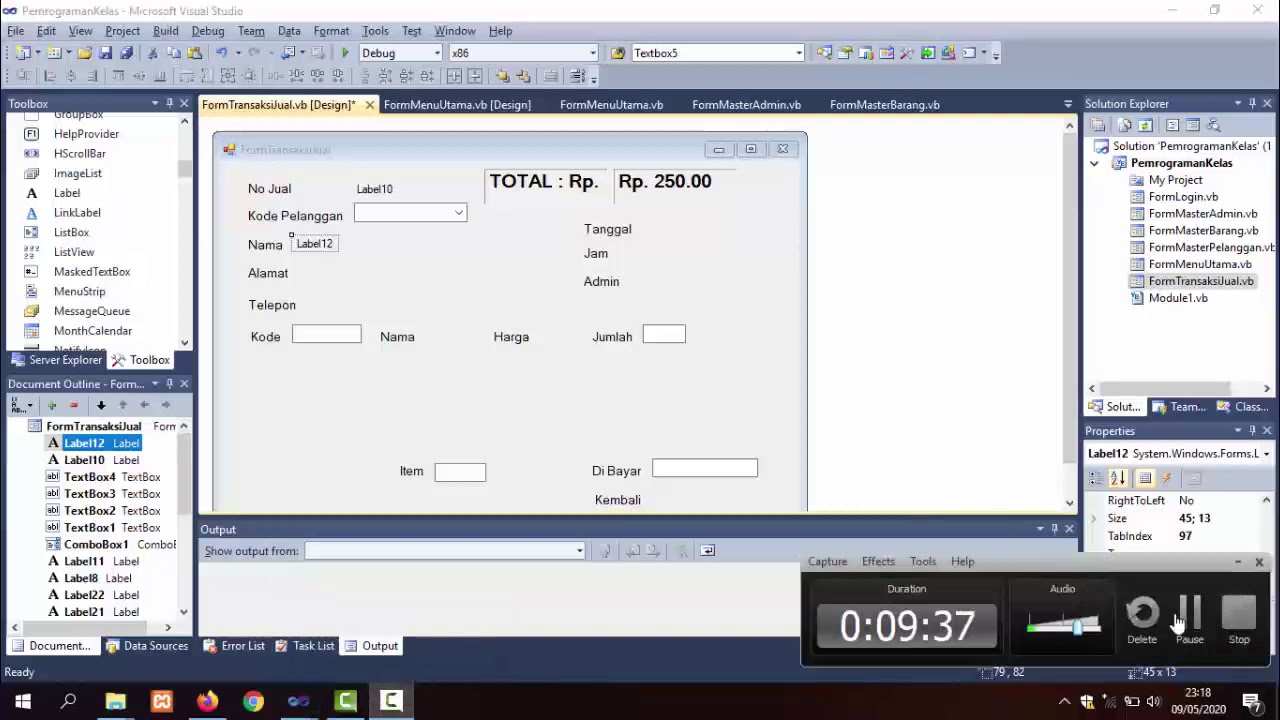Move selected outline item down with black arrow

(101, 405)
